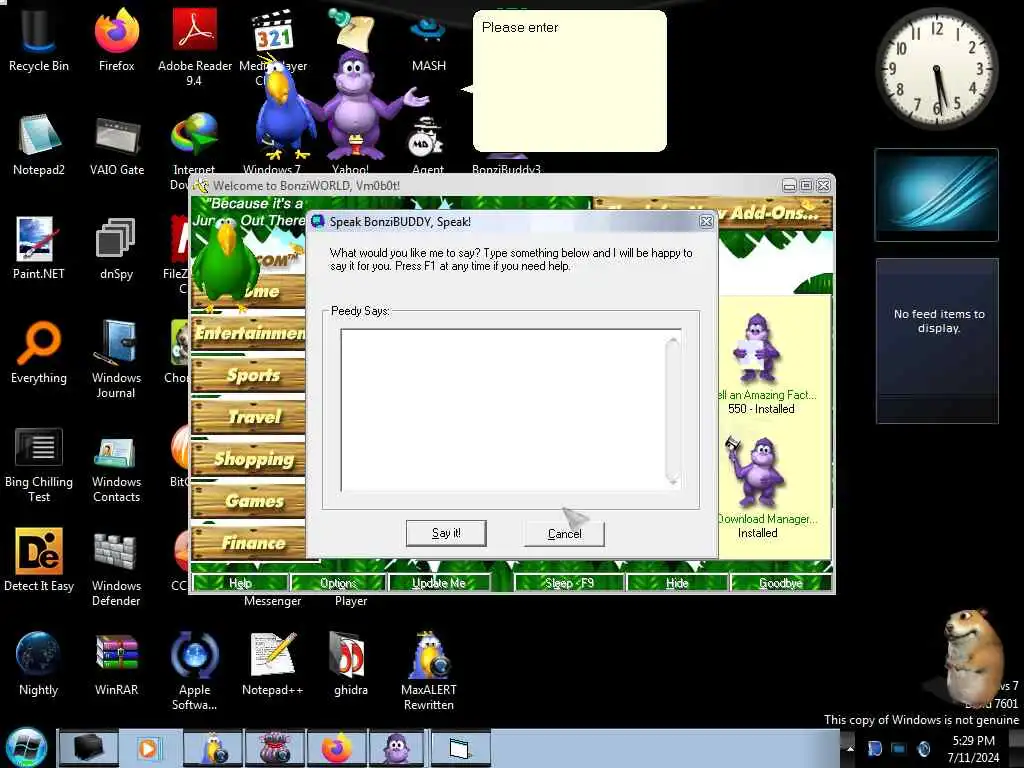This screenshot has height=768, width=1024.
Task: Launch WinRAR from the desktop
Action: click(116, 665)
